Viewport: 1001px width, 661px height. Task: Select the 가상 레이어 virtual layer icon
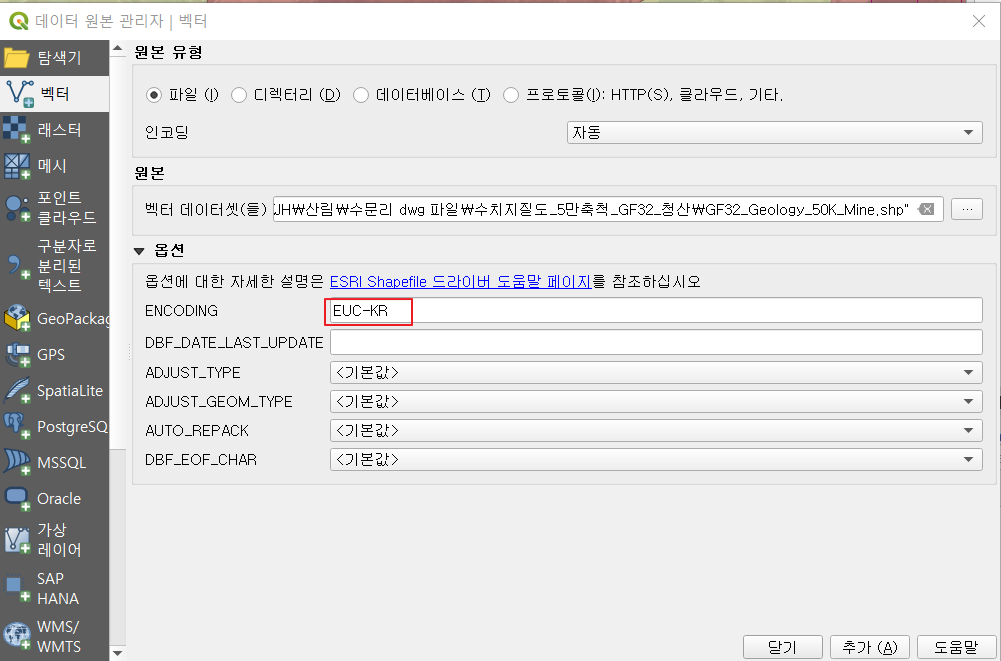pyautogui.click(x=16, y=540)
